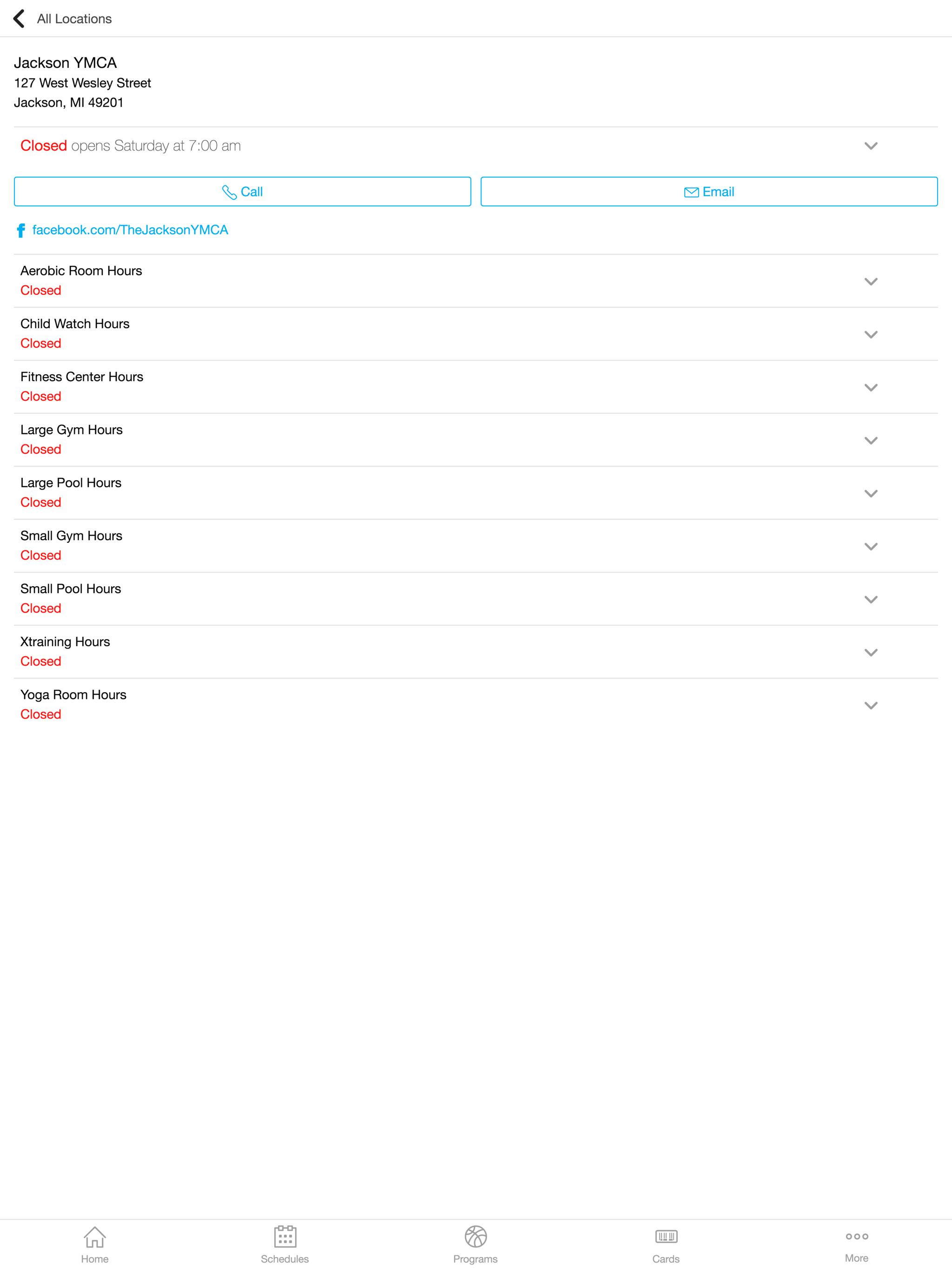Image resolution: width=952 pixels, height=1270 pixels.
Task: Expand Small Gym Hours chevron
Action: click(871, 546)
